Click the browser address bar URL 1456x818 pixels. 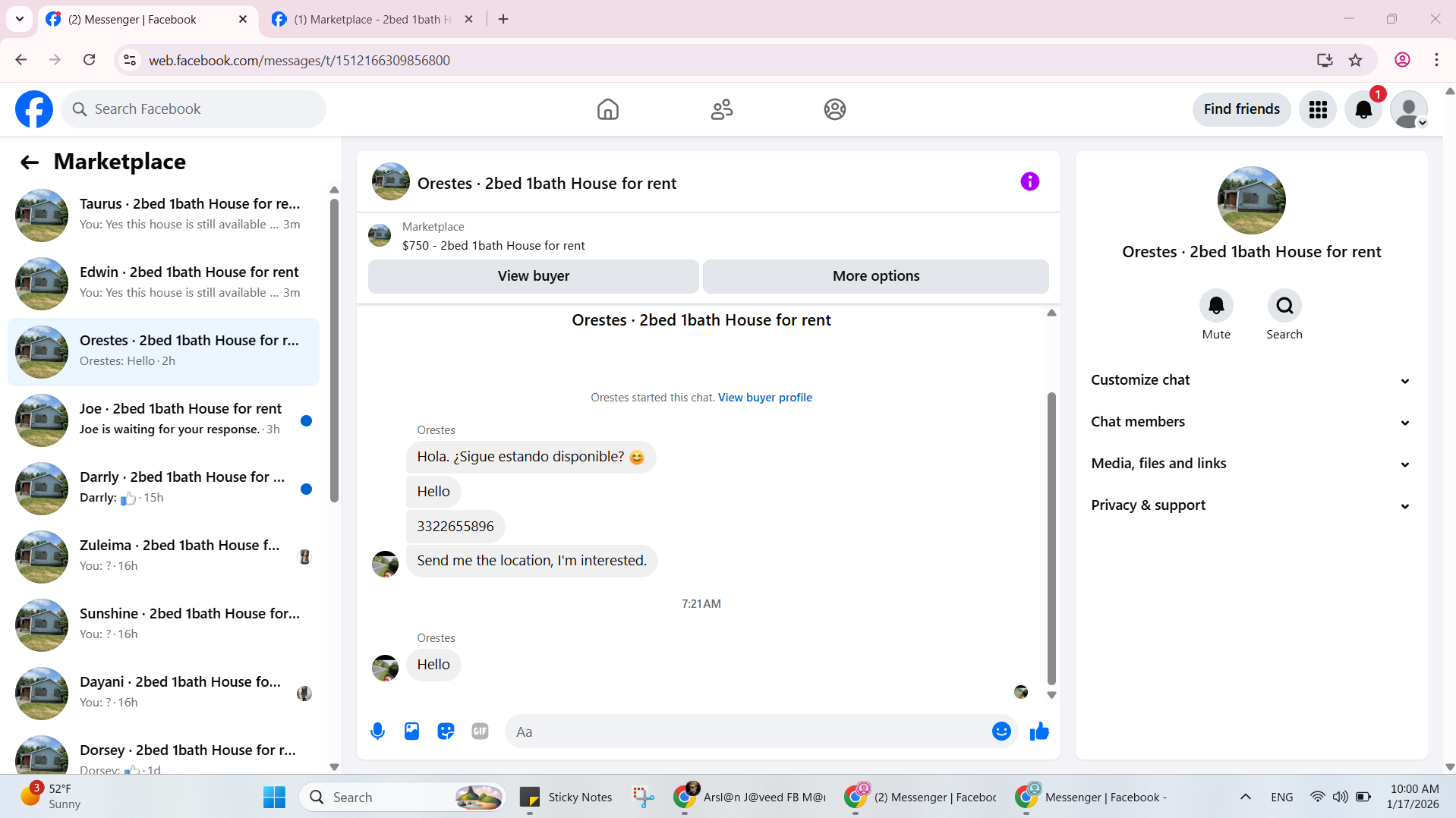click(x=299, y=60)
